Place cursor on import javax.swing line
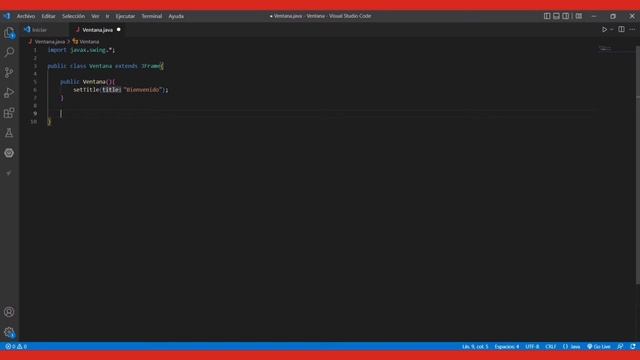640x360 pixels. coord(81,50)
